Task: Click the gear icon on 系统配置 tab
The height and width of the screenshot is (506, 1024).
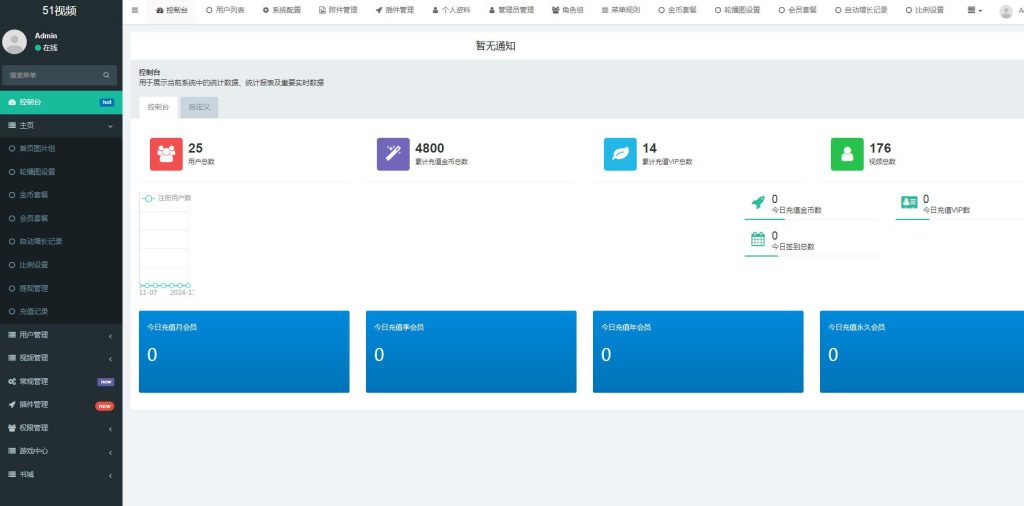Action: pos(266,10)
